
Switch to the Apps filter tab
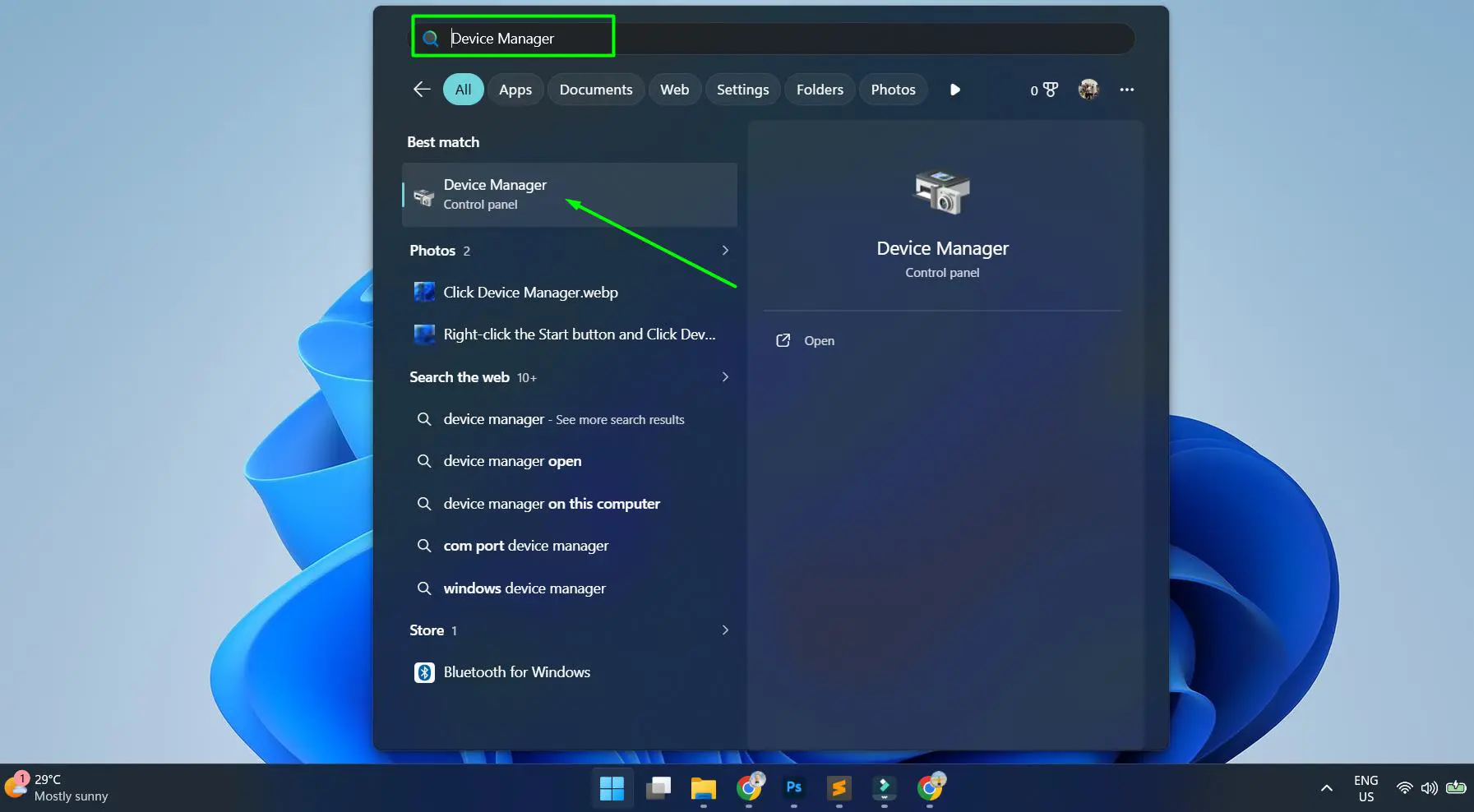(x=515, y=89)
